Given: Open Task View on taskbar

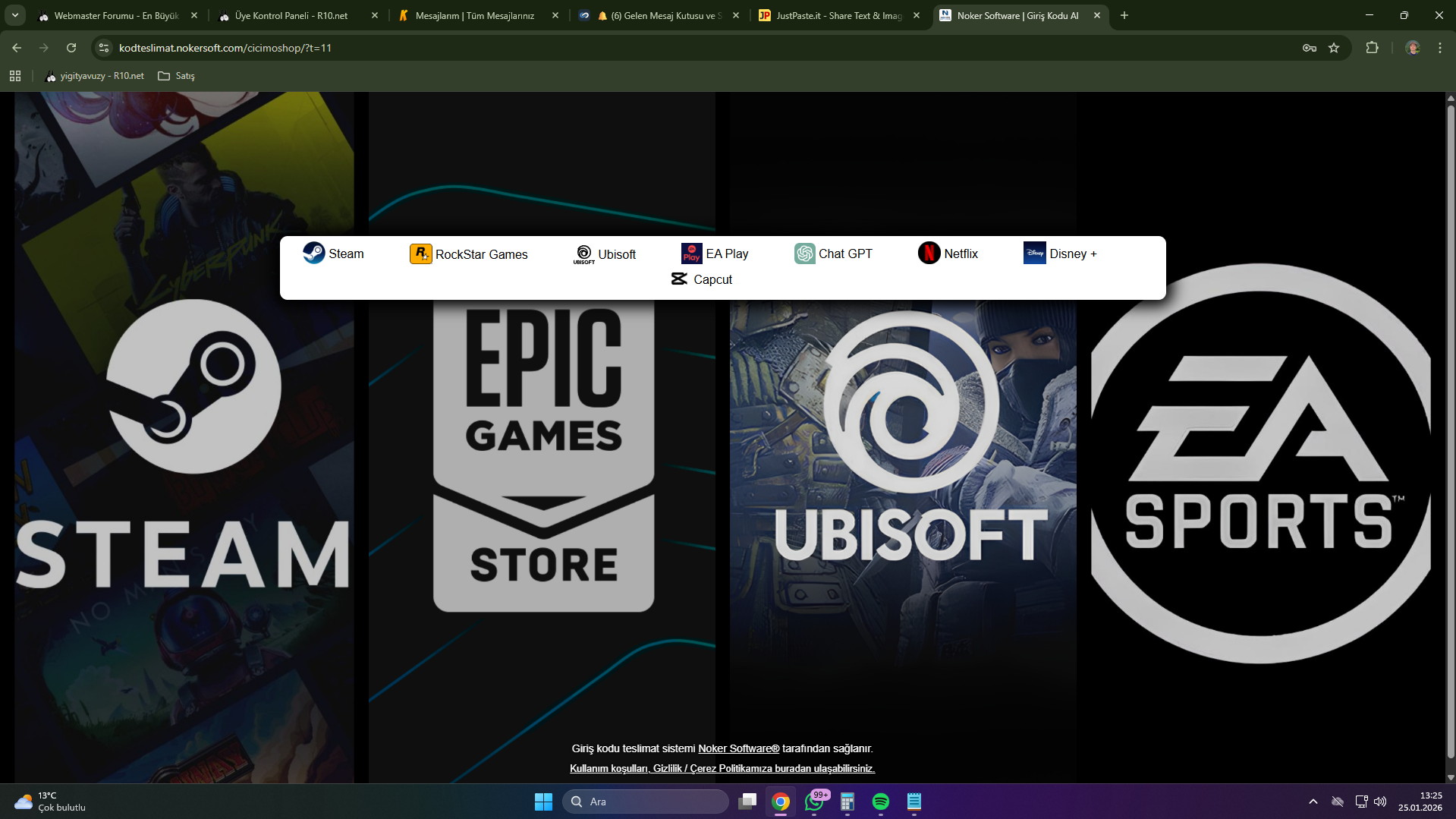Looking at the screenshot, I should [x=747, y=802].
